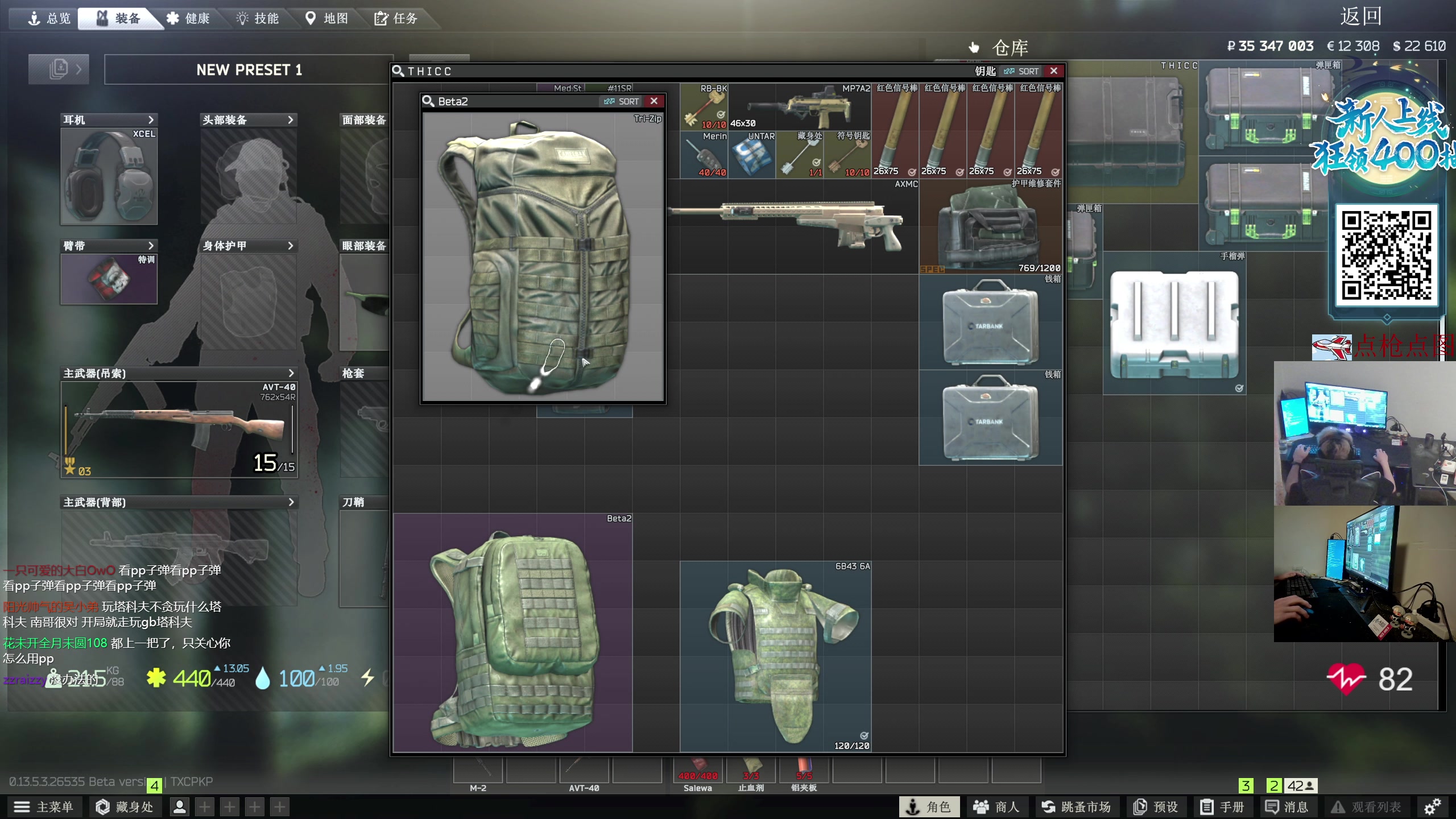Open the preset copy button
Viewport: 1456px width, 819px height.
(x=59, y=69)
